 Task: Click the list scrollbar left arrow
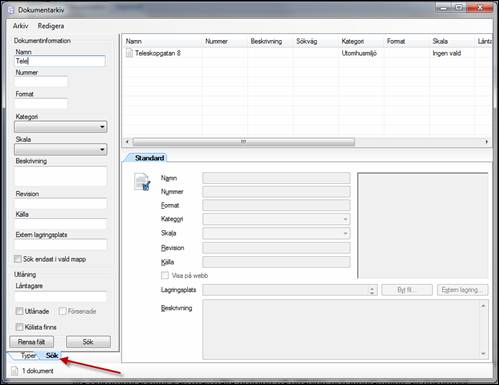[x=127, y=142]
